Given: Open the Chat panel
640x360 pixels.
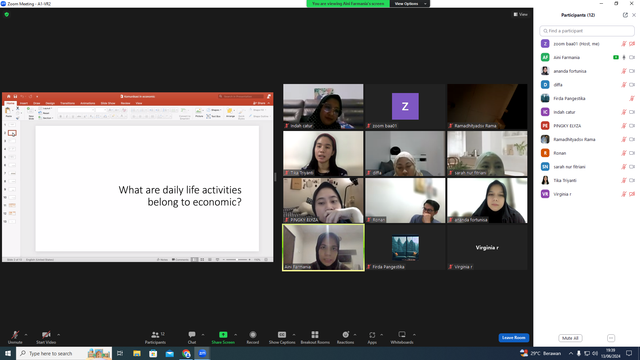Looking at the screenshot, I should pos(192,337).
